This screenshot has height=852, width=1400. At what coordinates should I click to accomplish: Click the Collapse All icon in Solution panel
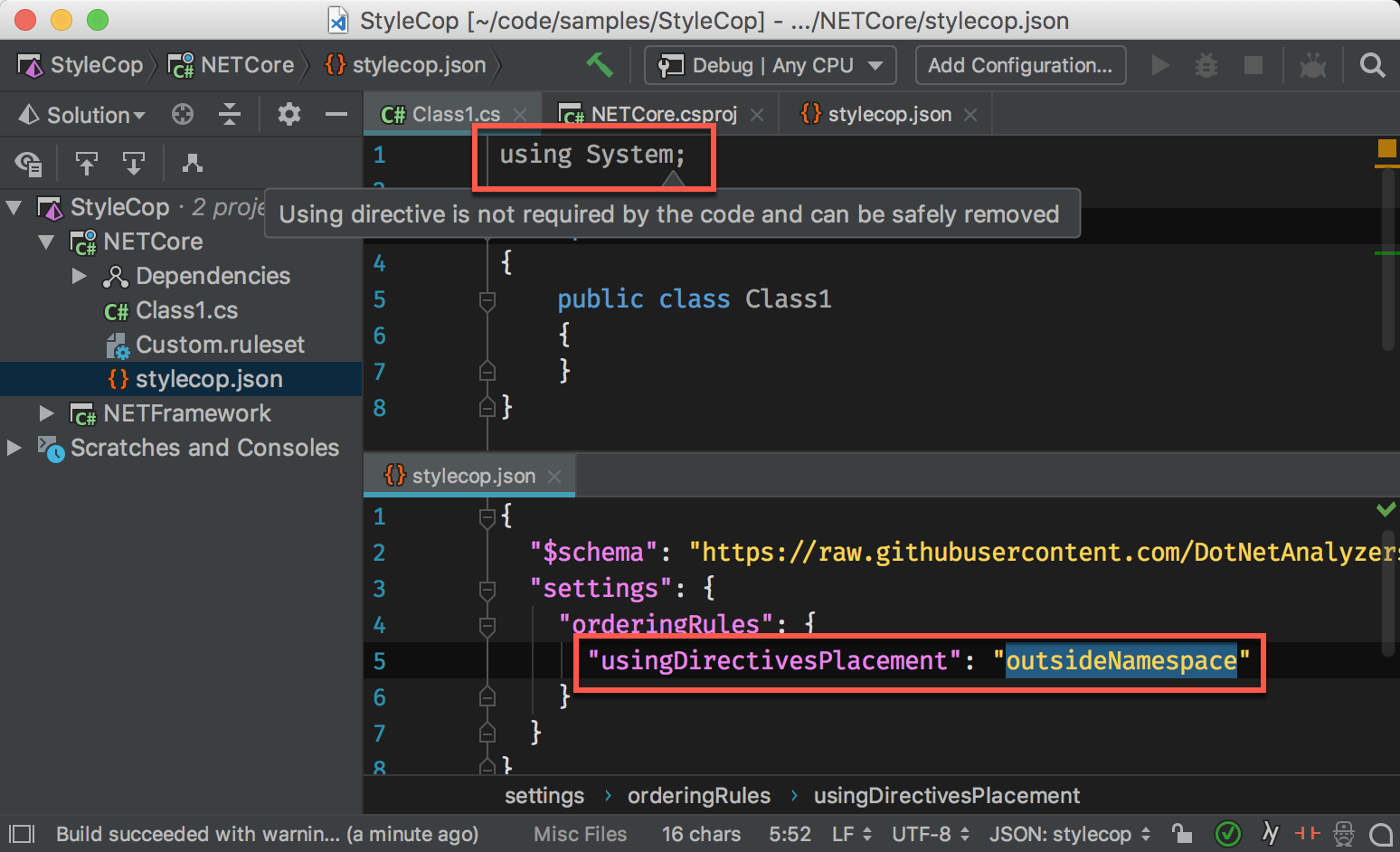tap(230, 114)
